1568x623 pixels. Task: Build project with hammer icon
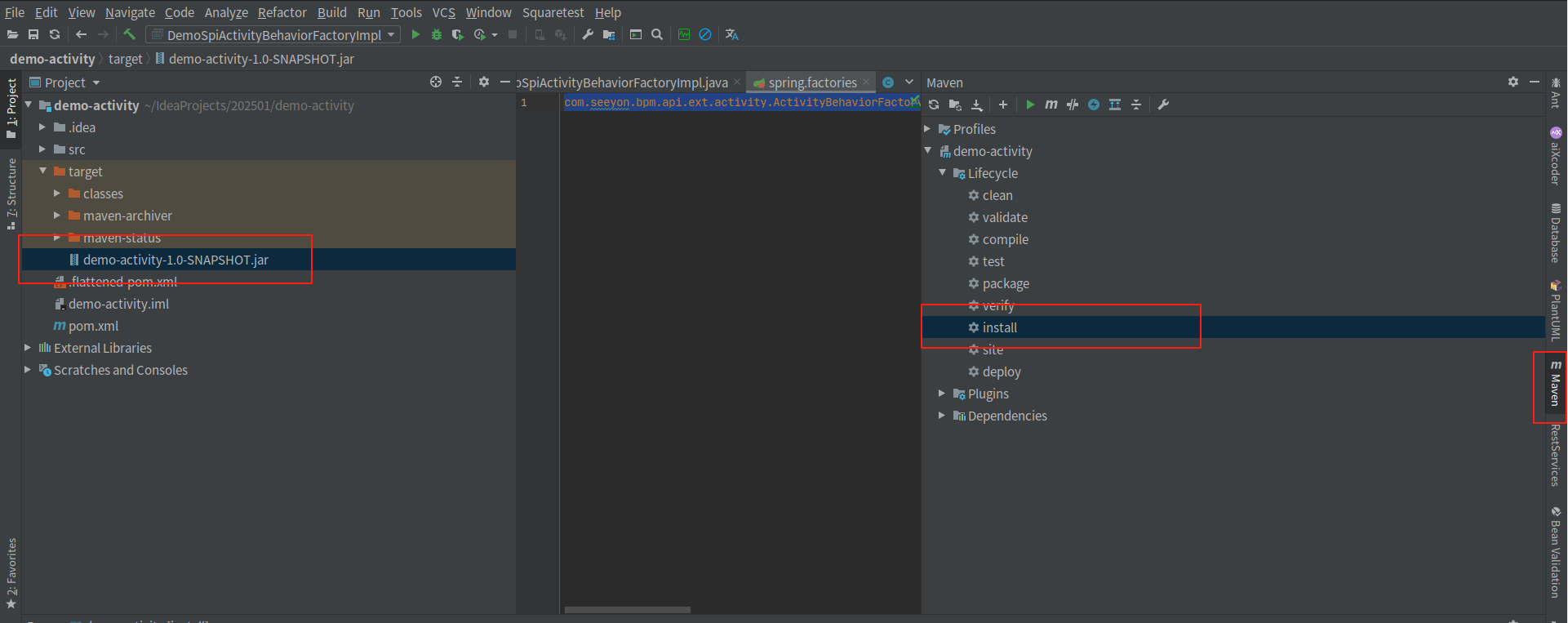[x=129, y=34]
